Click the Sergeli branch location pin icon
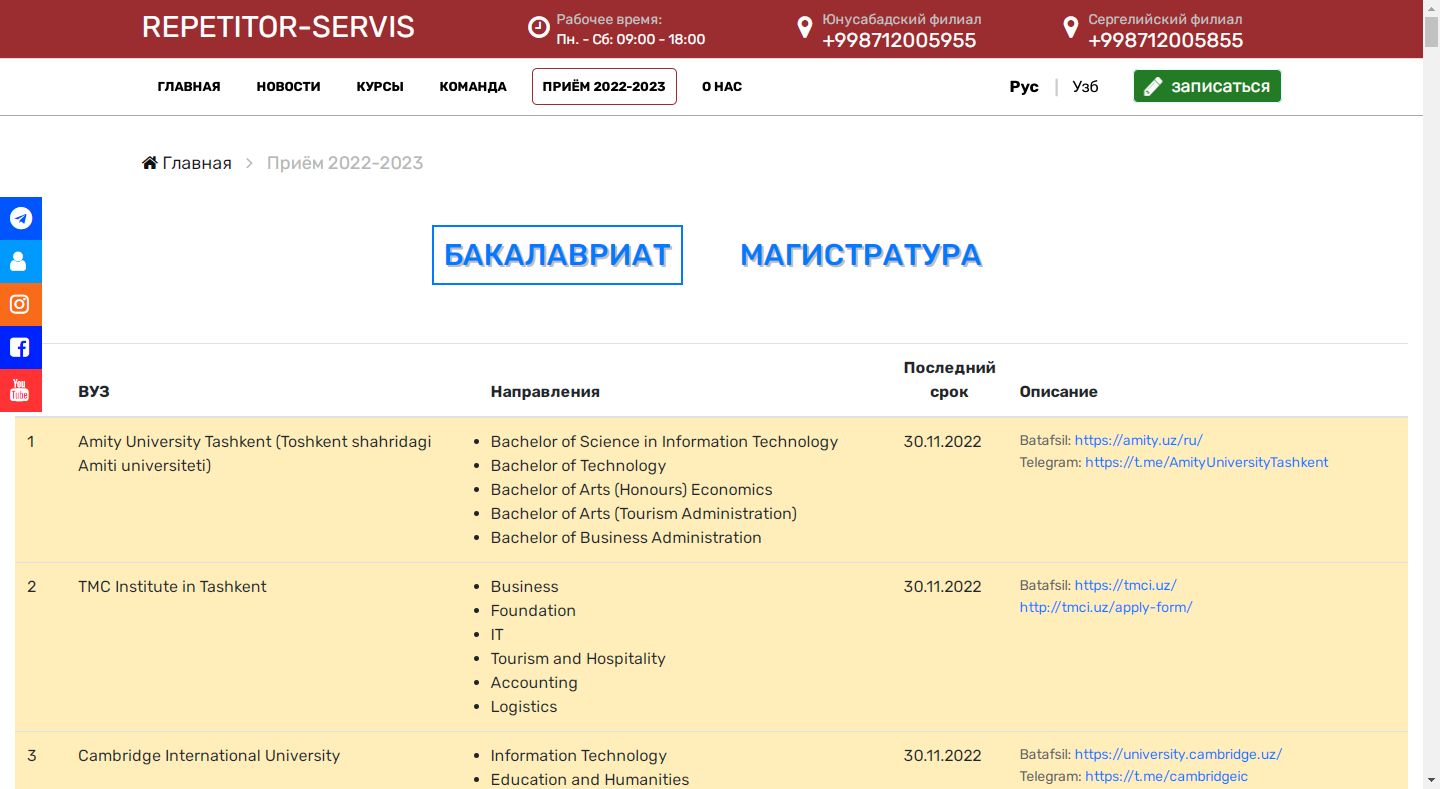 coord(1070,28)
